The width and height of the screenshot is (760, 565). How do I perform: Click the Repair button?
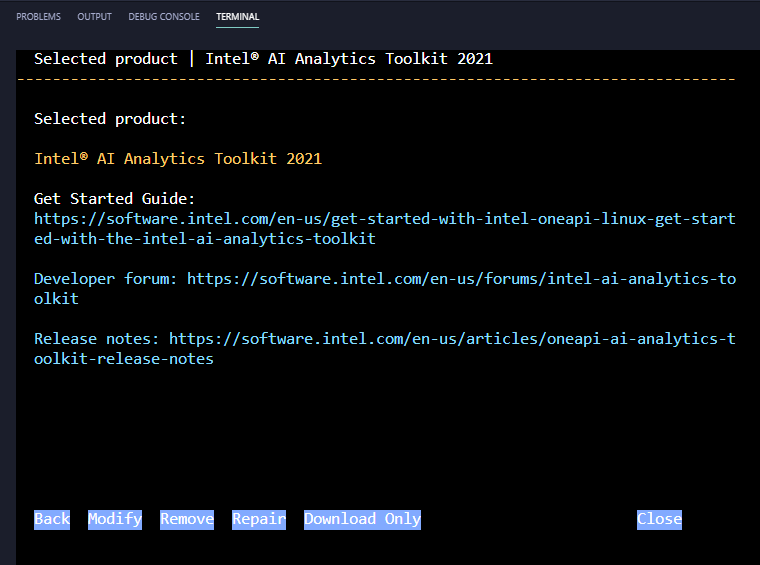coord(259,519)
